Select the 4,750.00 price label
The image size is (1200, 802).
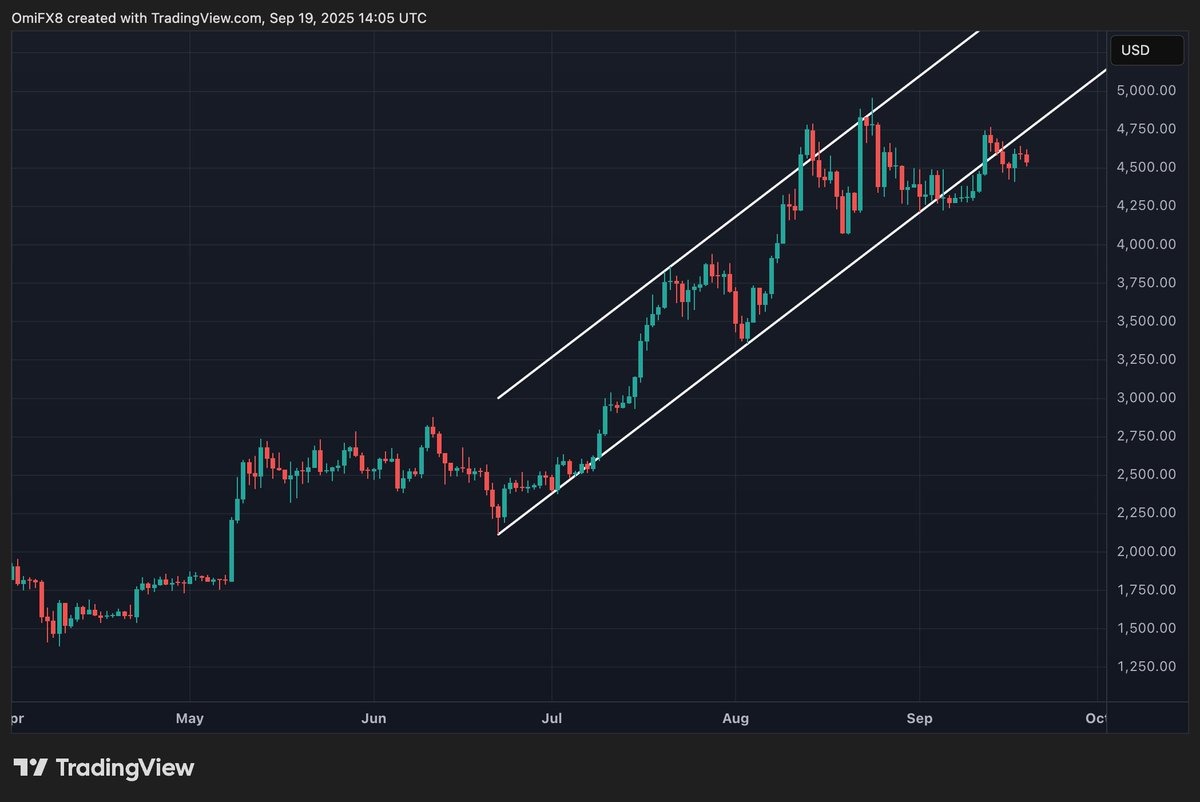click(x=1148, y=128)
